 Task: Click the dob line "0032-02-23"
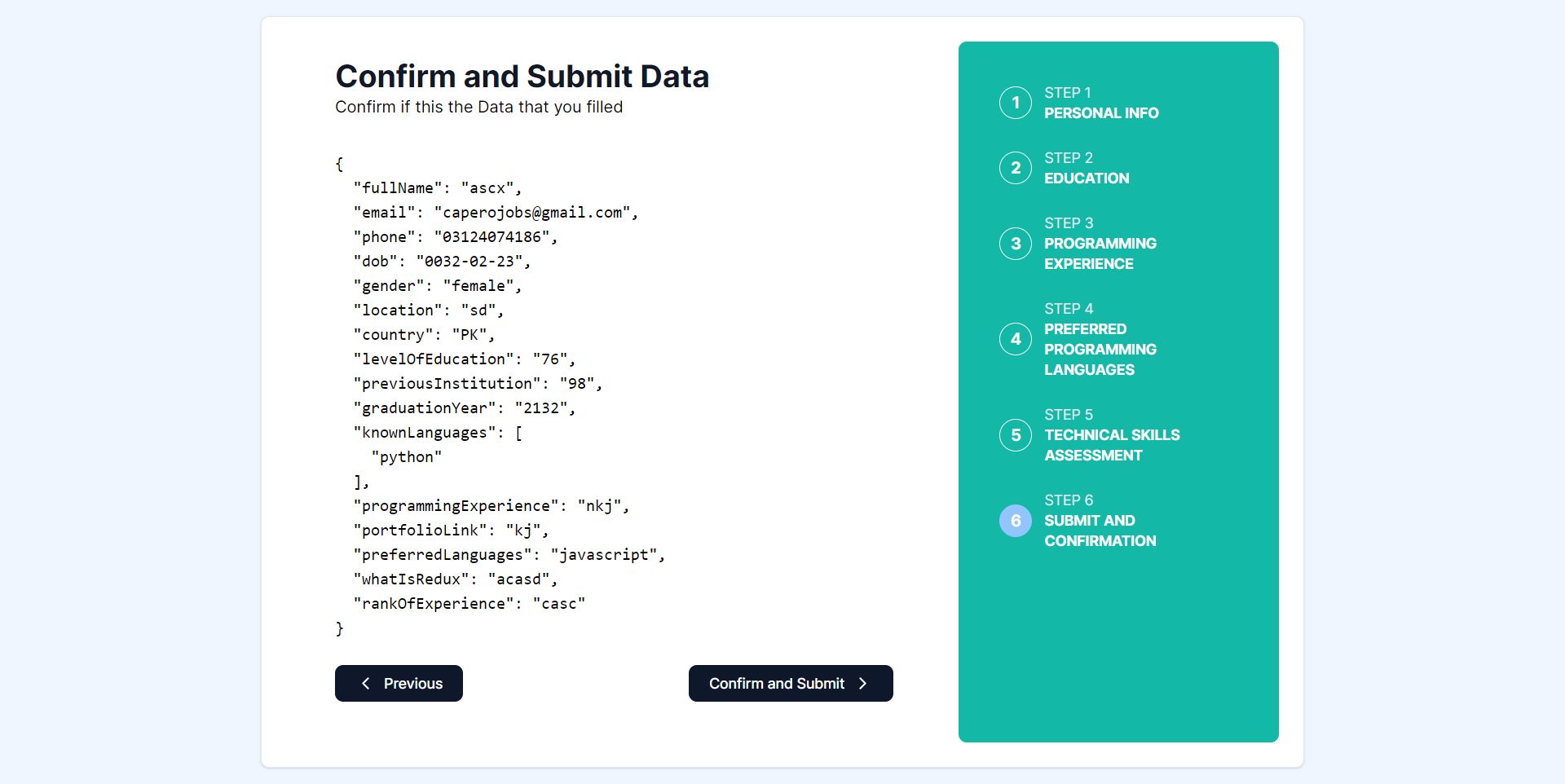point(442,262)
